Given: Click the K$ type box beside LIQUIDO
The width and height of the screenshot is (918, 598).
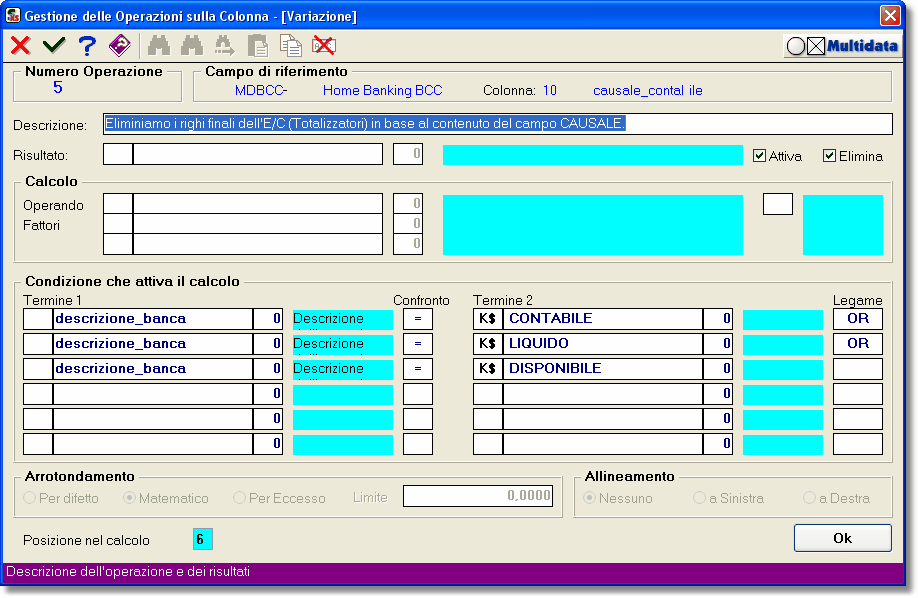Looking at the screenshot, I should [488, 344].
